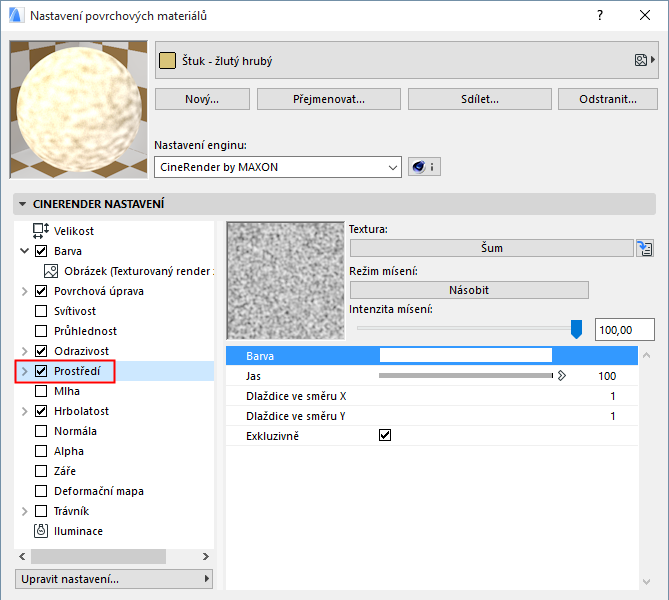669x600 pixels.
Task: Uncheck the Barva channel checkbox
Action: [x=41, y=251]
